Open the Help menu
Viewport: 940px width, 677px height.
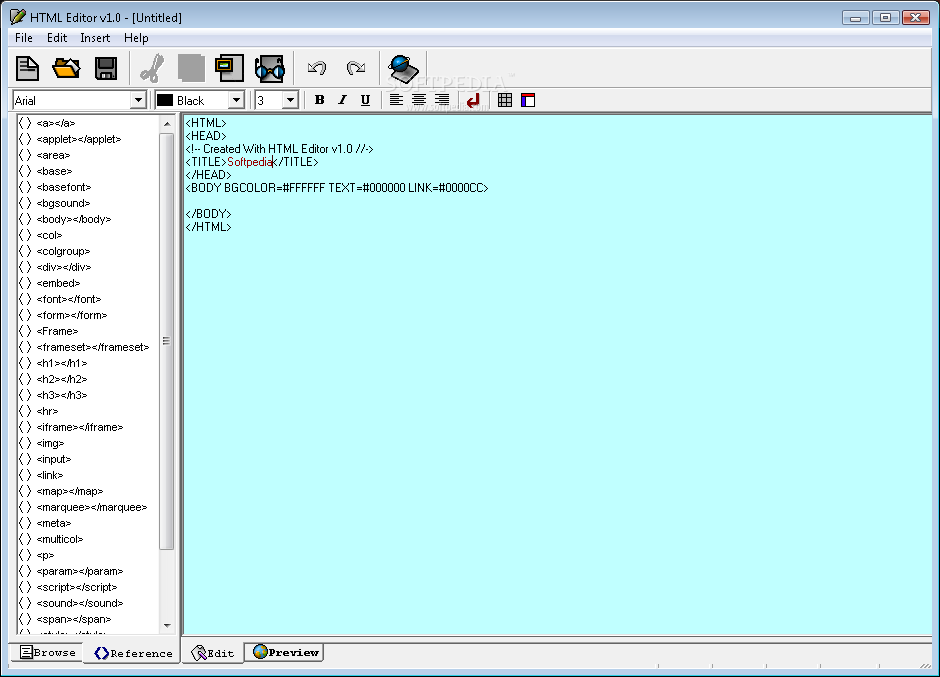point(136,38)
